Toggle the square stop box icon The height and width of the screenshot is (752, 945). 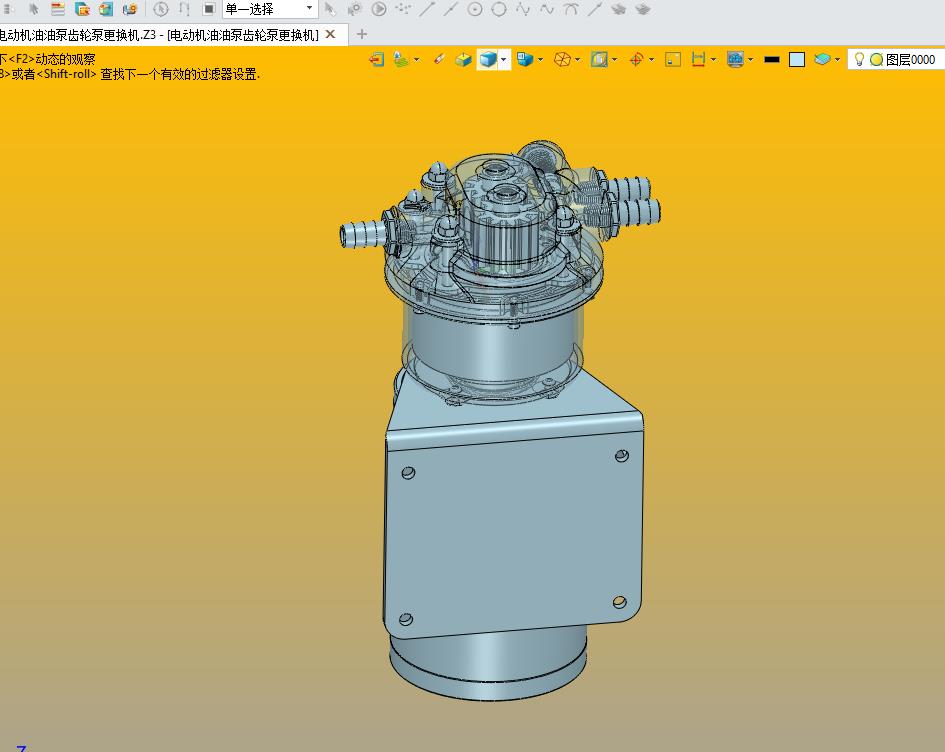pos(209,9)
